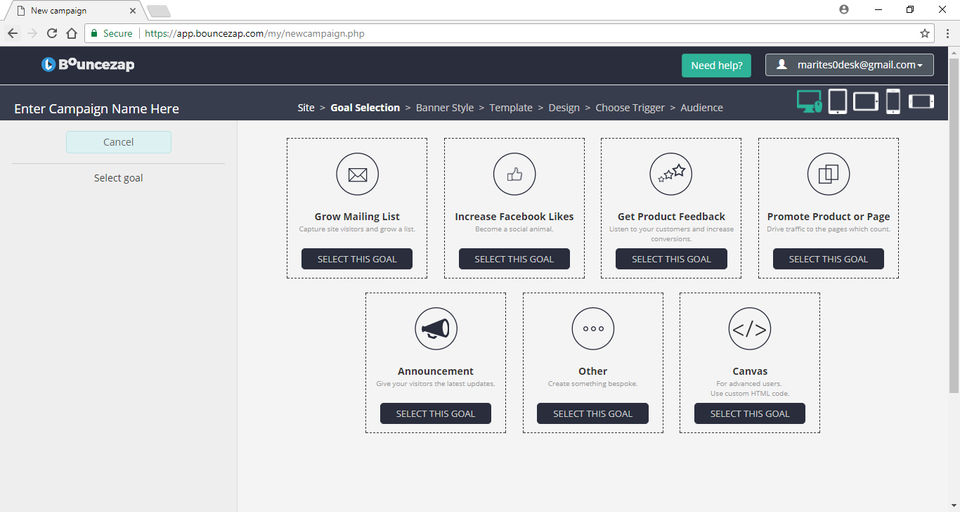Select Get Product Feedback goal button
The height and width of the screenshot is (512, 960).
point(671,259)
